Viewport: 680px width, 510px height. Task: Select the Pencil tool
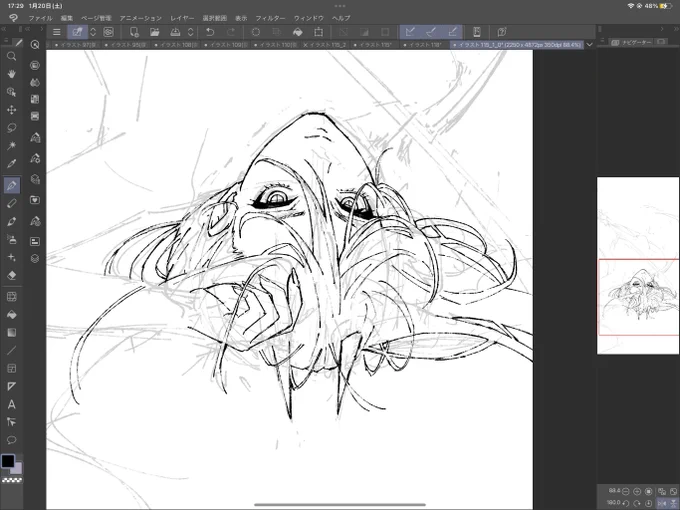tap(12, 203)
